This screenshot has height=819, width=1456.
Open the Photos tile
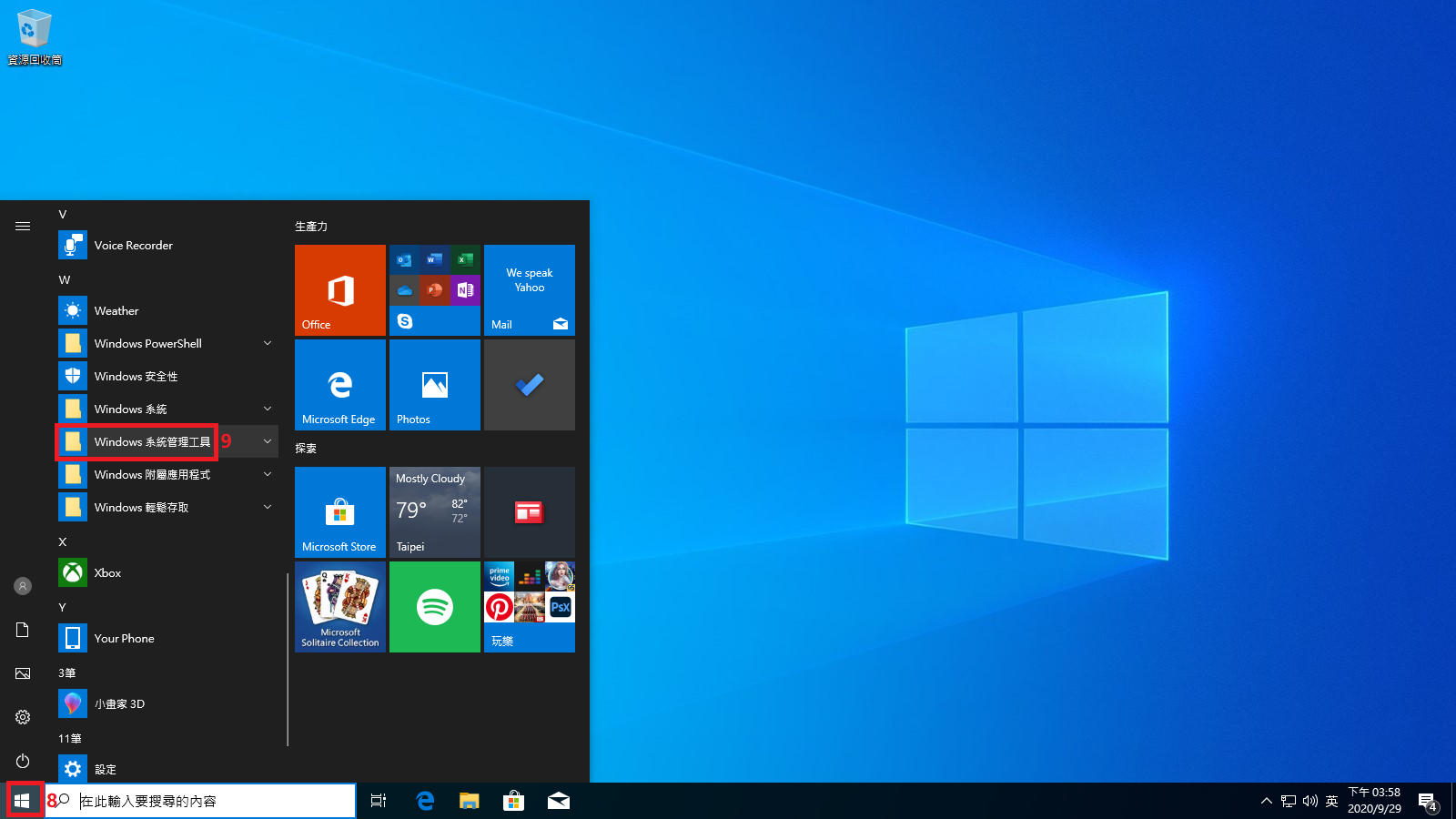434,384
